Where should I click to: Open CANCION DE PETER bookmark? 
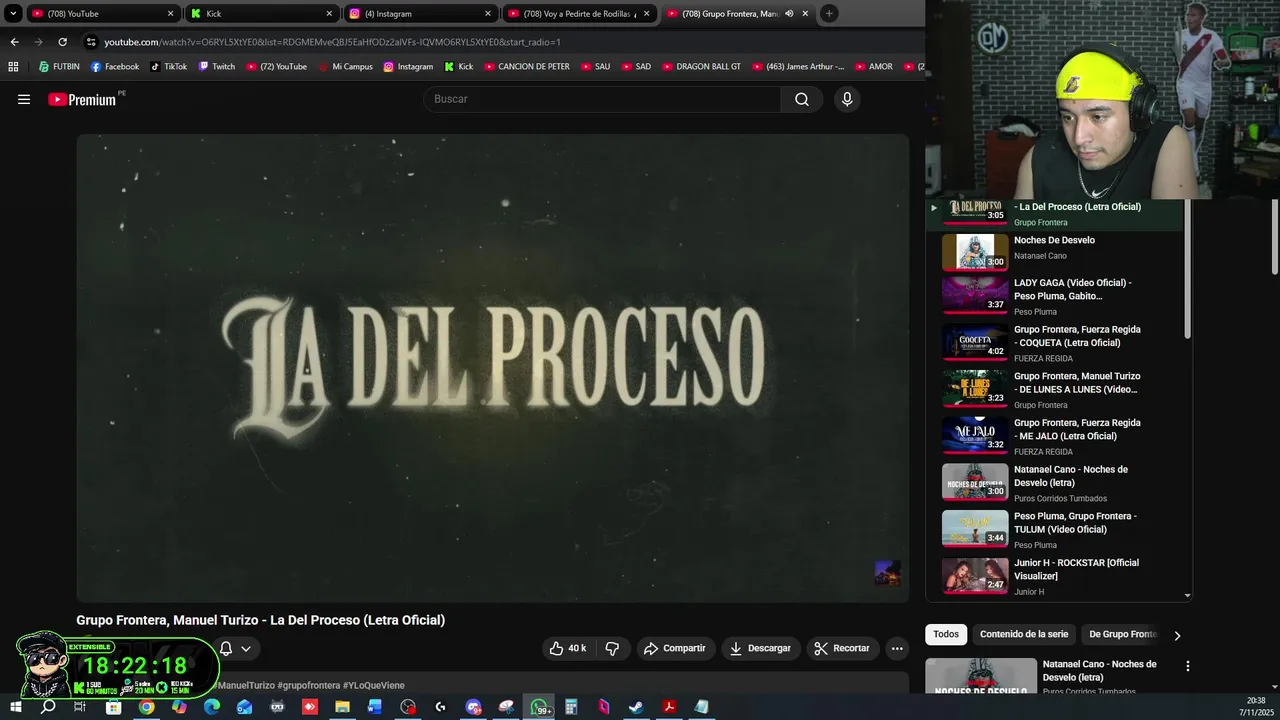(x=527, y=67)
